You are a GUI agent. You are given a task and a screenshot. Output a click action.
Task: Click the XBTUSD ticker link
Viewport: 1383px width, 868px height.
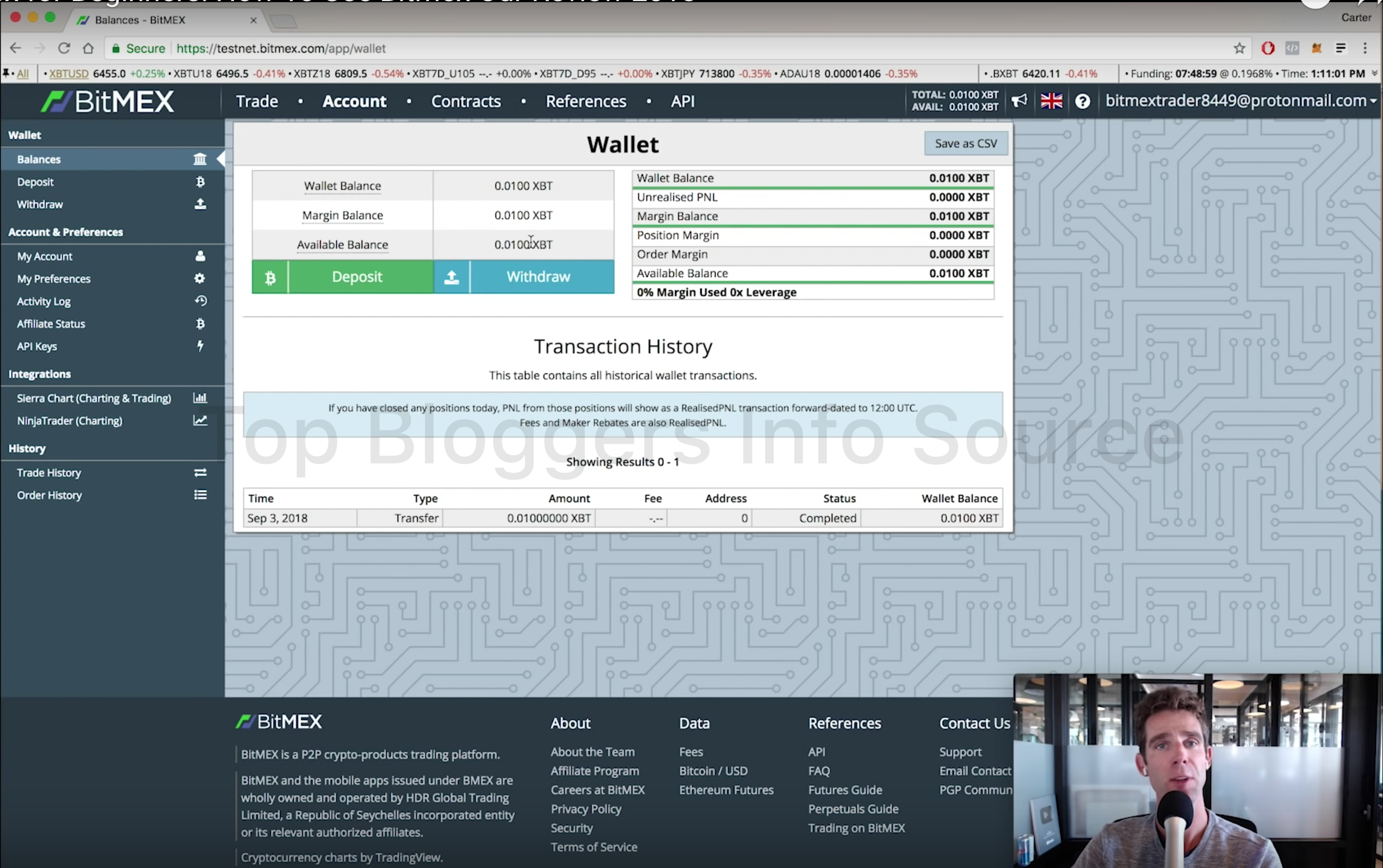(x=69, y=73)
